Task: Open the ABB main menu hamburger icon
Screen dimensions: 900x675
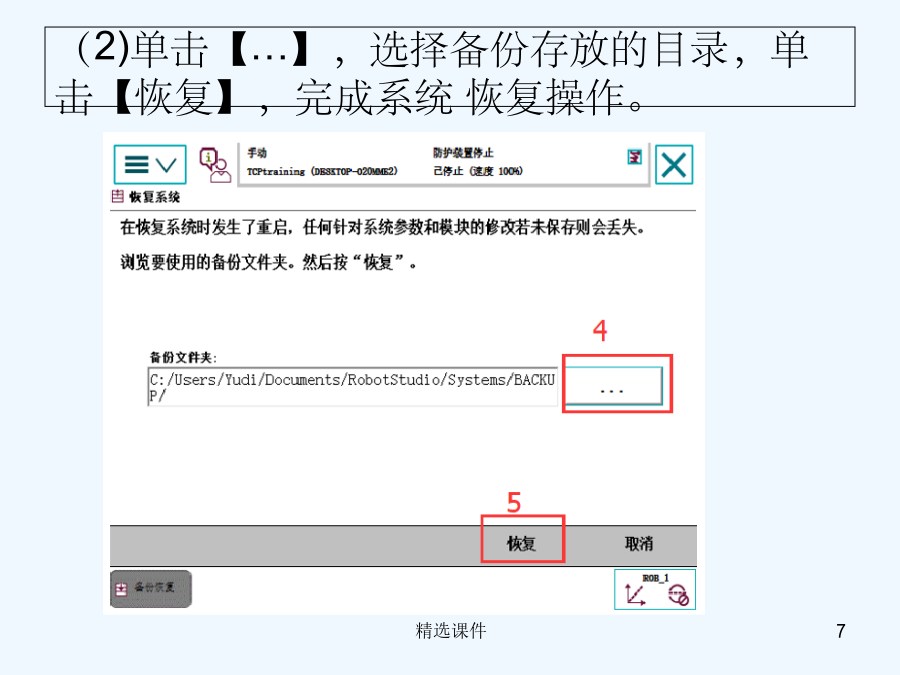Action: (x=137, y=165)
